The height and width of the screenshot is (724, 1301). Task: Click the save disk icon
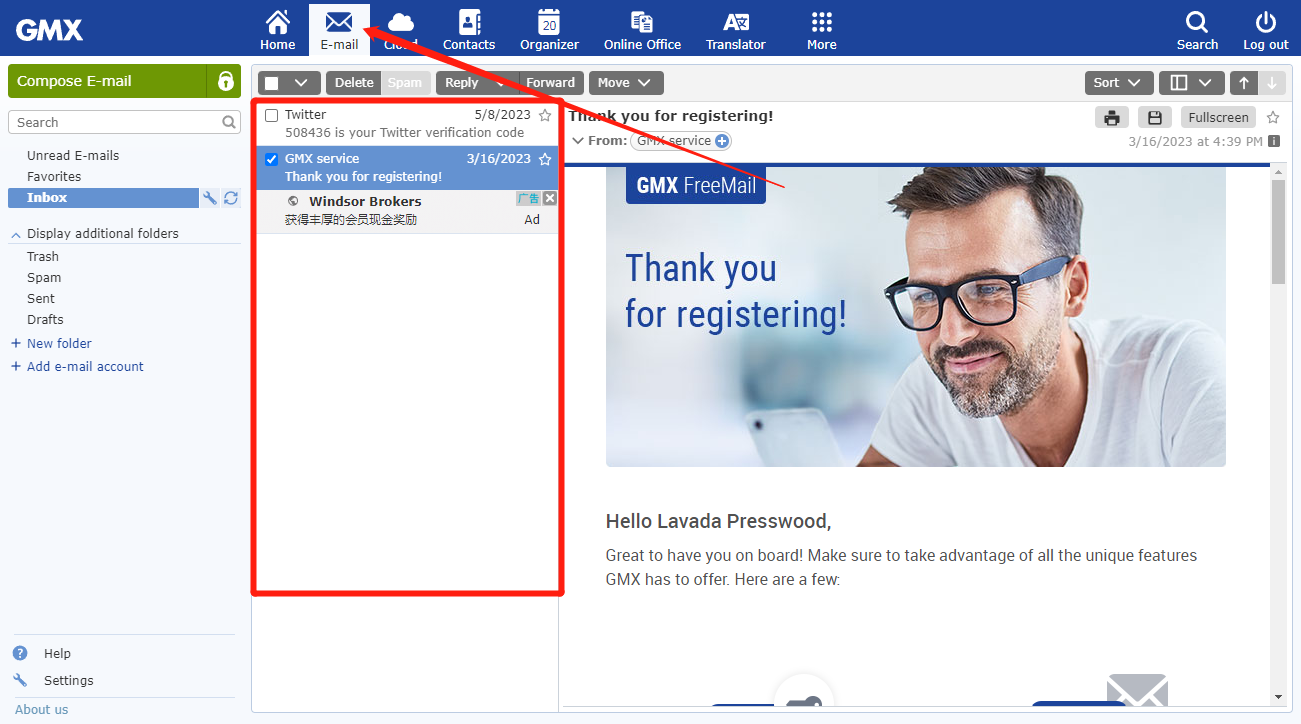[x=1154, y=118]
